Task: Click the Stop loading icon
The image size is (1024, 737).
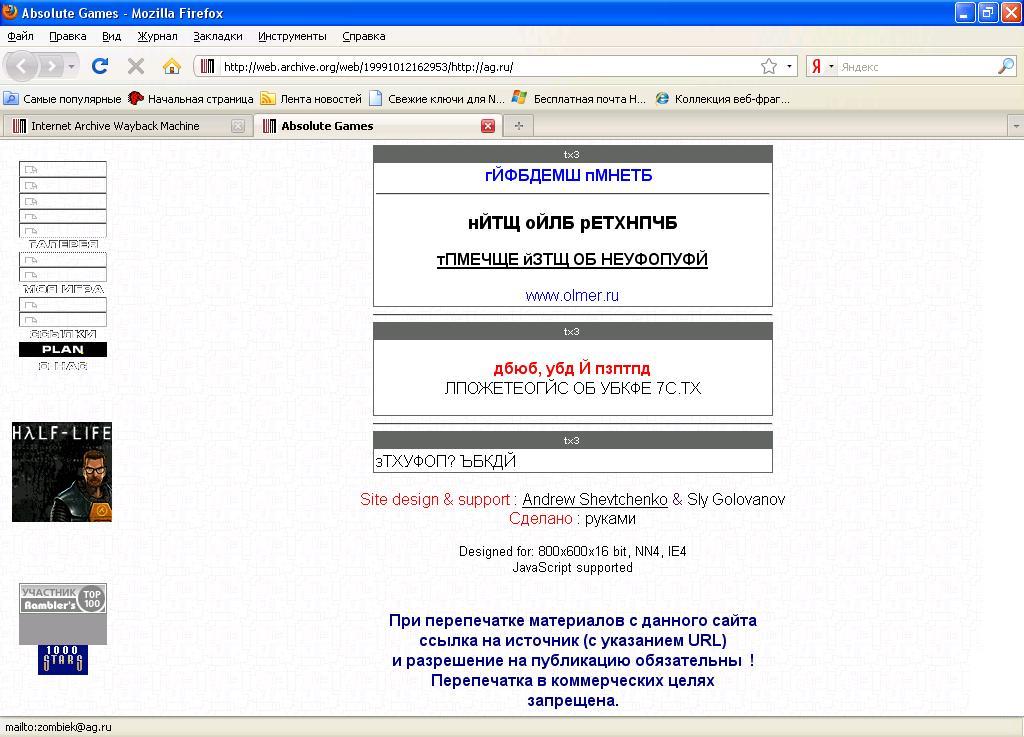Action: (136, 66)
